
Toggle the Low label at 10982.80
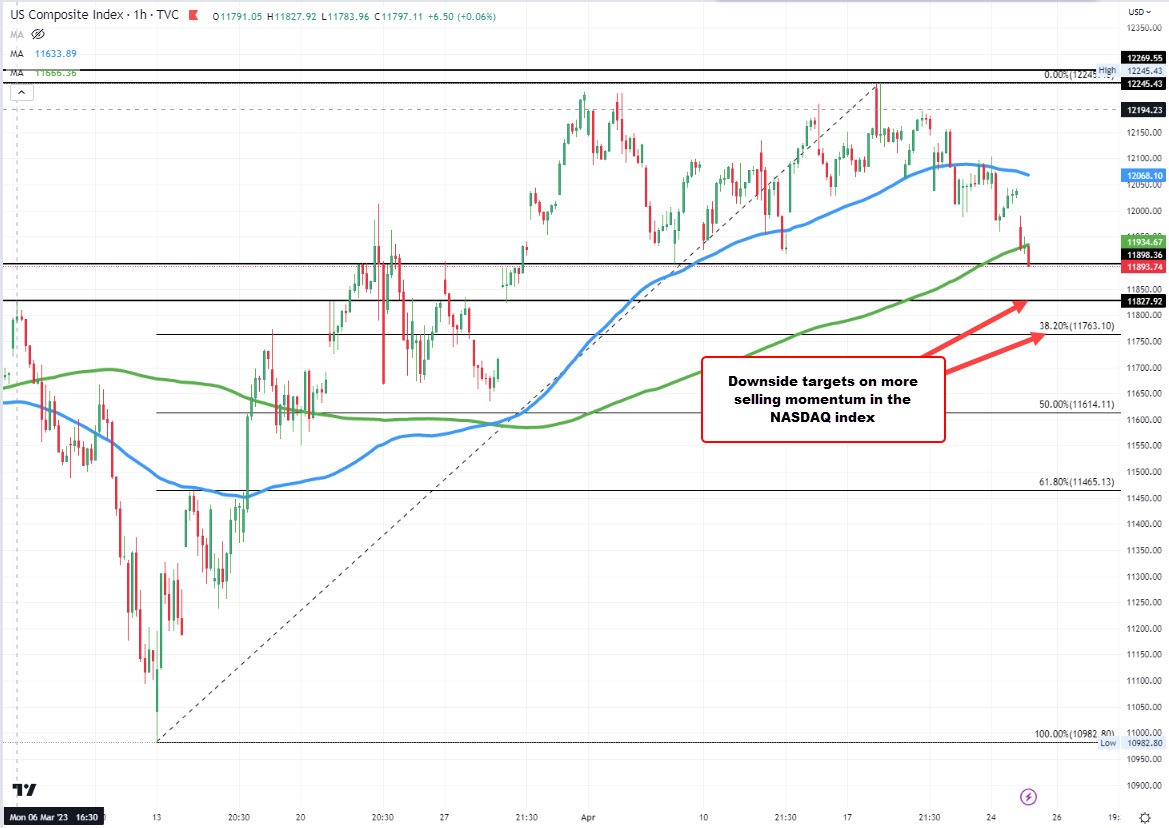1107,743
